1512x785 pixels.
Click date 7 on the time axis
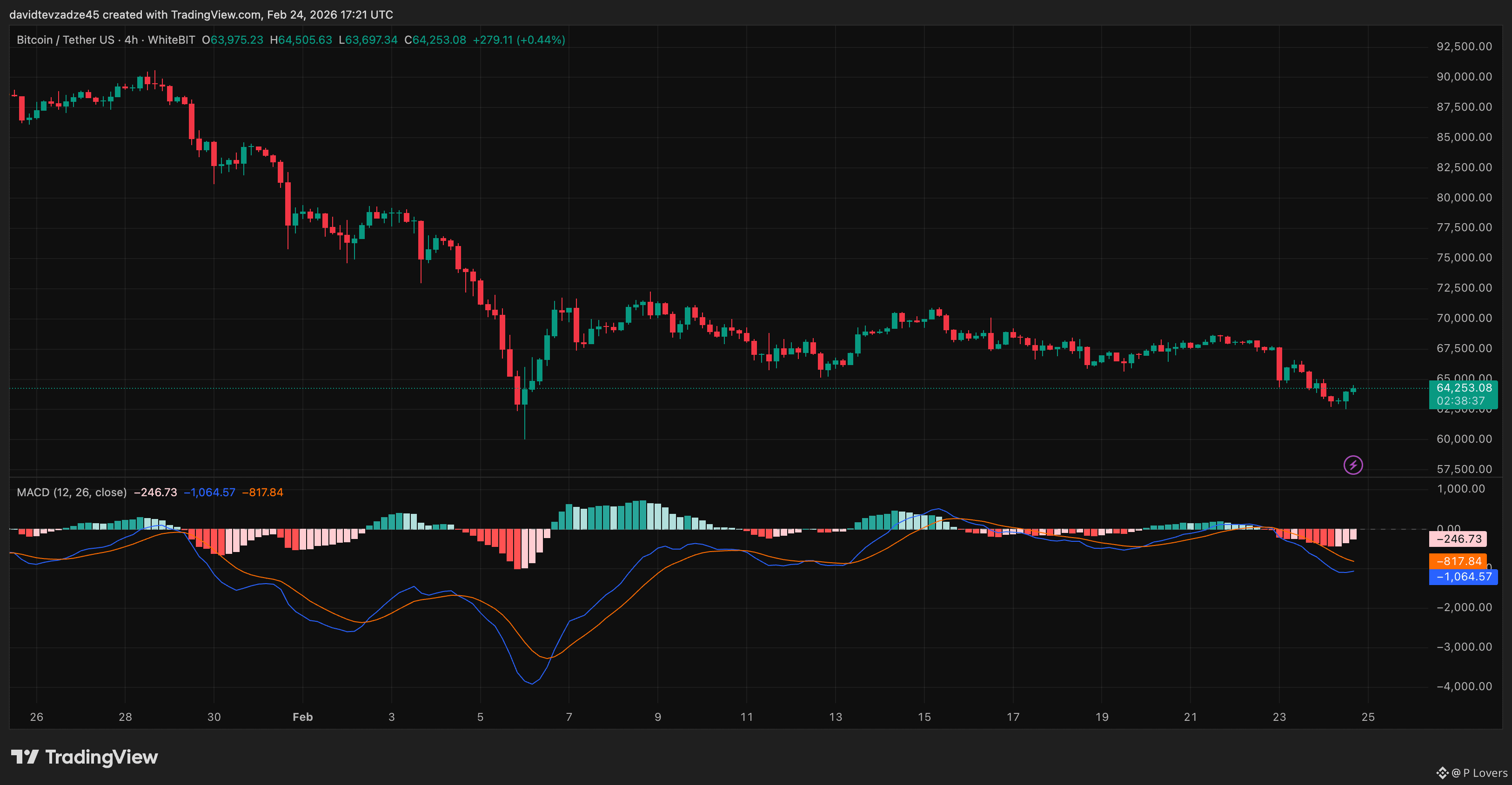(x=569, y=717)
